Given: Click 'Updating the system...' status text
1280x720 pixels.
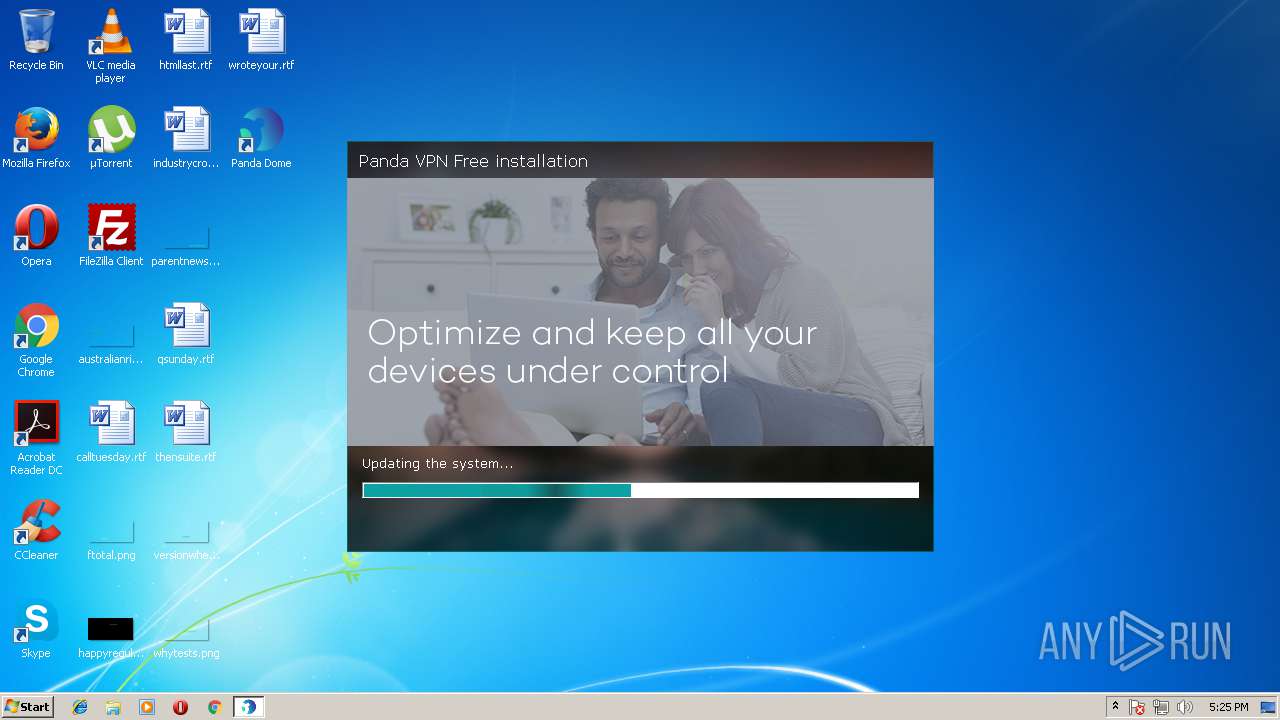Looking at the screenshot, I should click(437, 464).
